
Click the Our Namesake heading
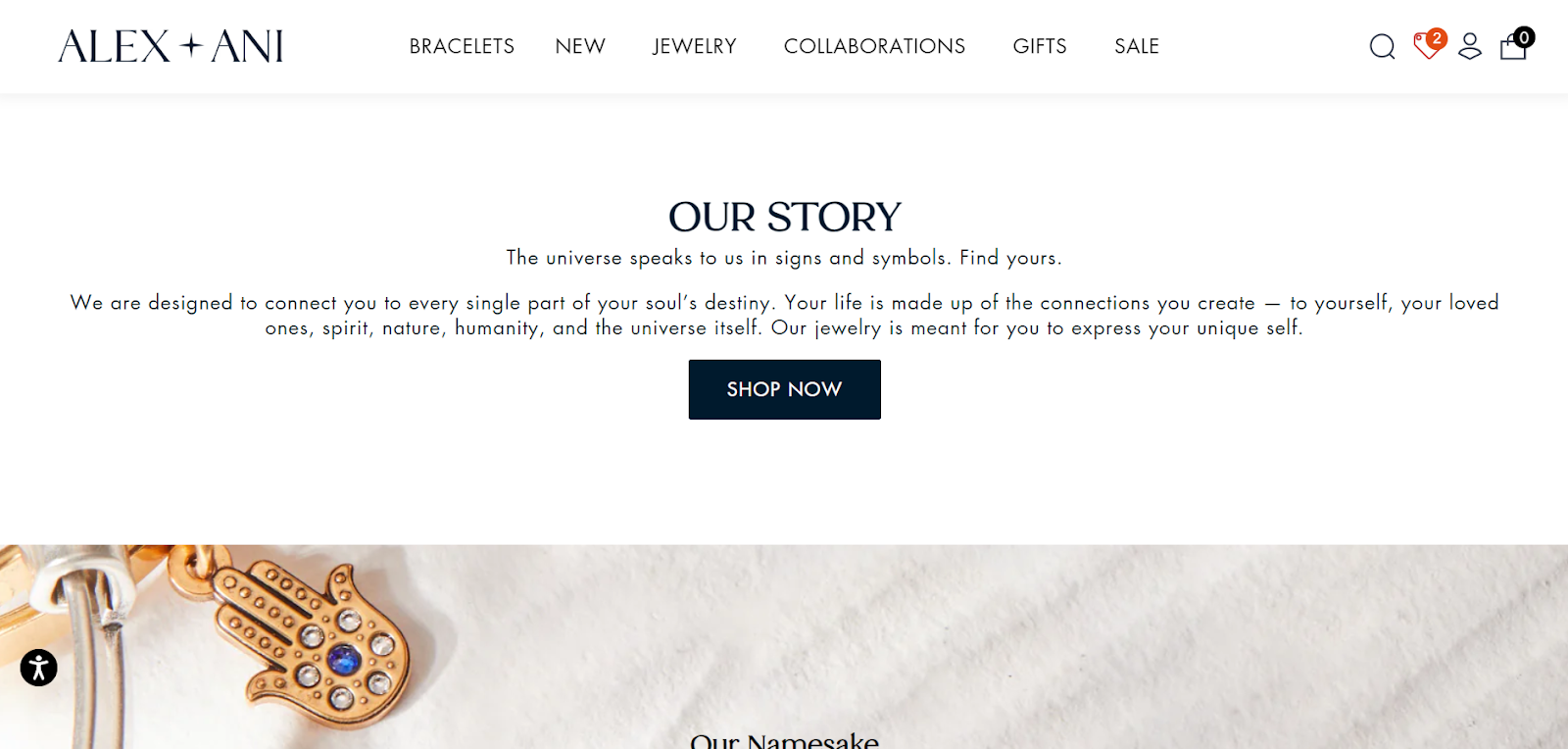pyautogui.click(x=784, y=739)
